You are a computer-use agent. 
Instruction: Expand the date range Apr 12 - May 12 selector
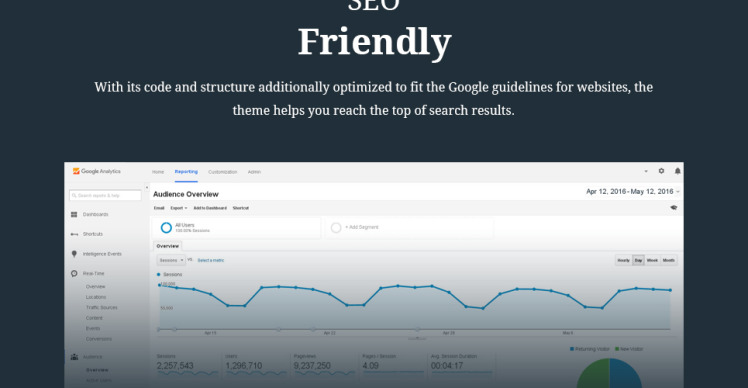tap(633, 191)
